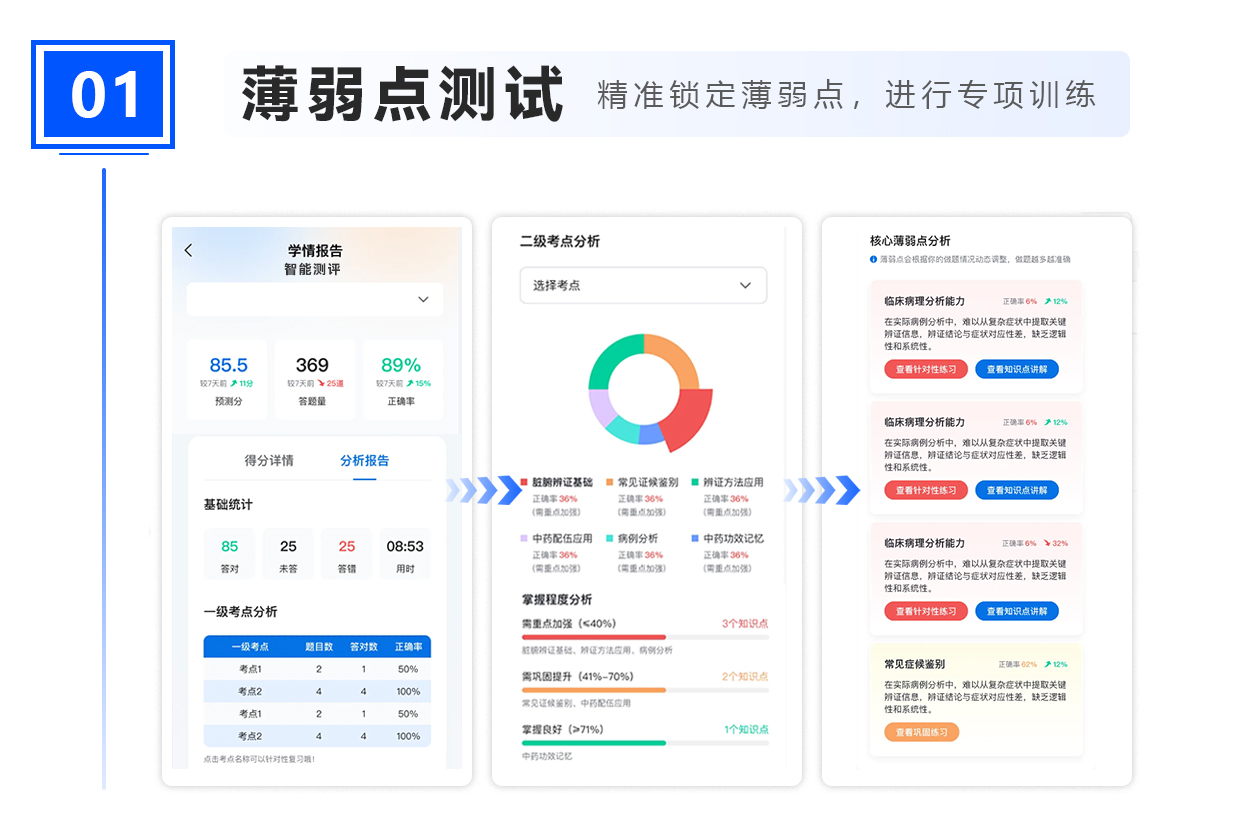Screen dimensions: 1242x839
Task: Go back using the 学情报告 header arrow
Action: pyautogui.click(x=188, y=251)
